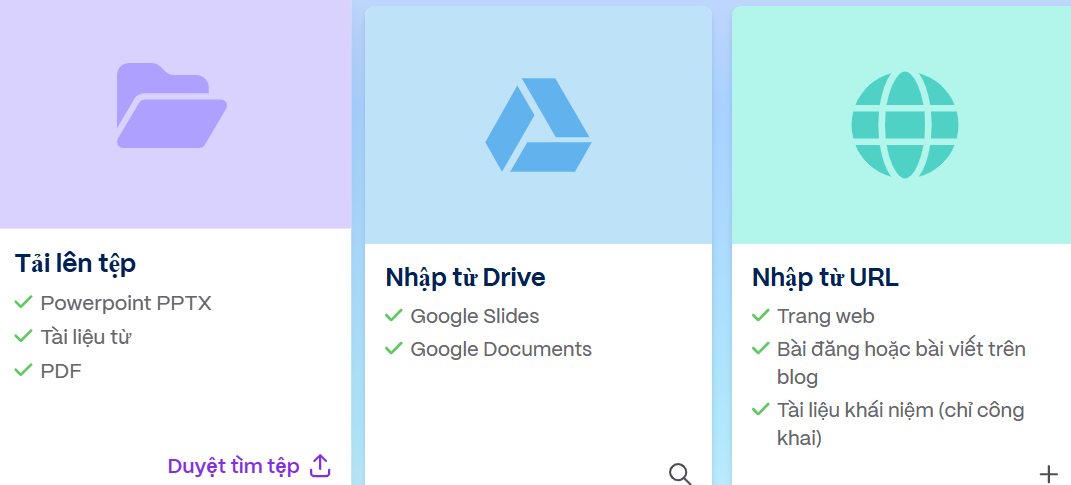Click the teal globe icon
The width and height of the screenshot is (1071, 485).
tap(904, 125)
